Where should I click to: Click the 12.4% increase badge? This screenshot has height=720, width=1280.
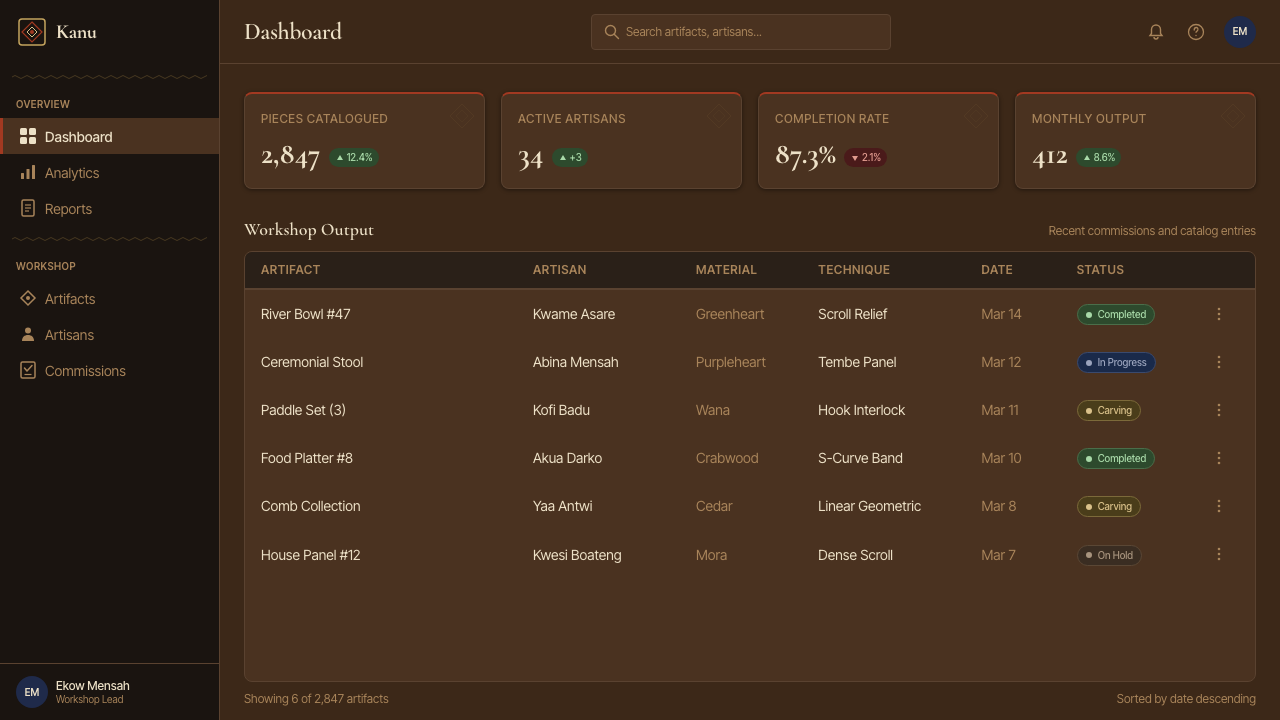click(354, 158)
